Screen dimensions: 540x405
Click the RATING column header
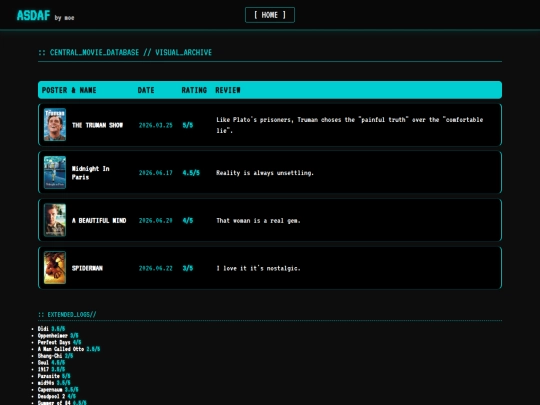click(194, 90)
